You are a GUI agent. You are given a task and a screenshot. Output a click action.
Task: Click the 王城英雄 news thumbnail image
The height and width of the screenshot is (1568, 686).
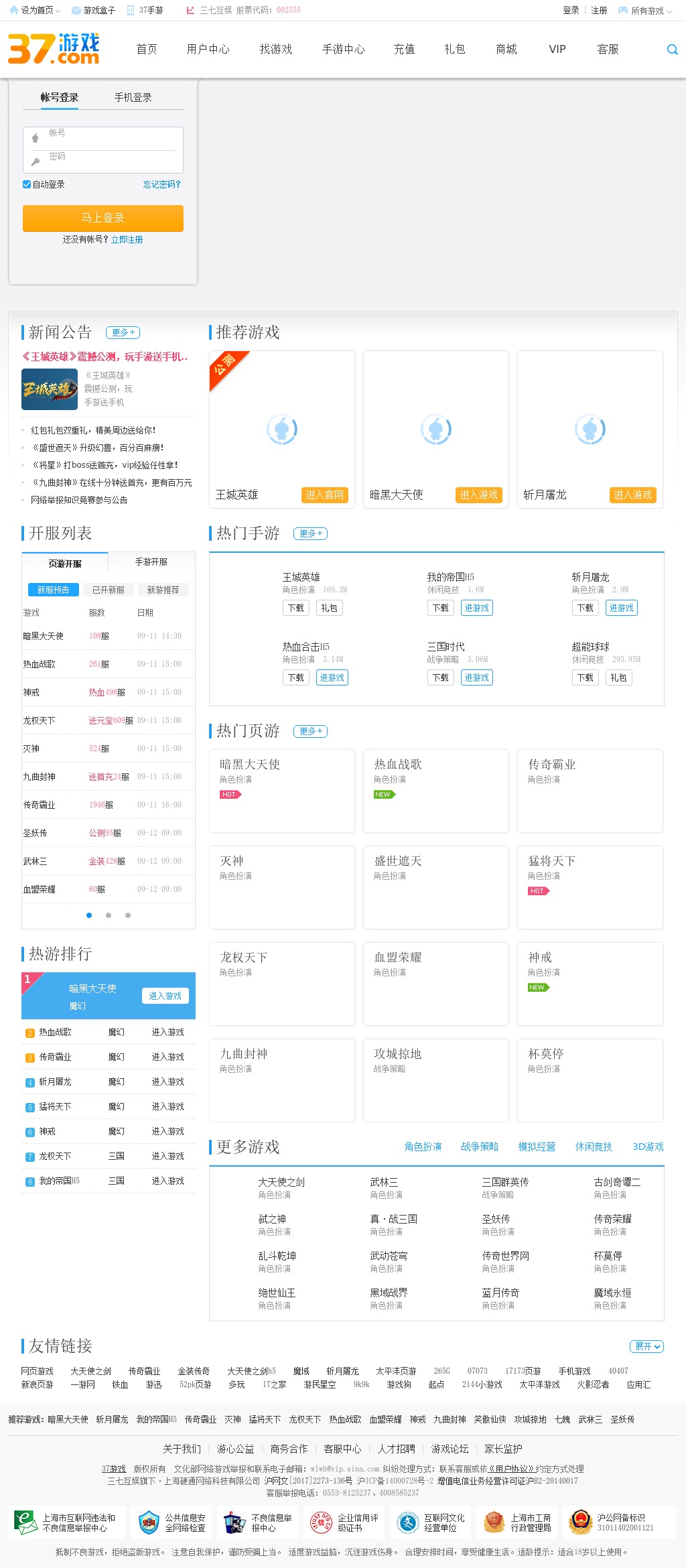50,389
